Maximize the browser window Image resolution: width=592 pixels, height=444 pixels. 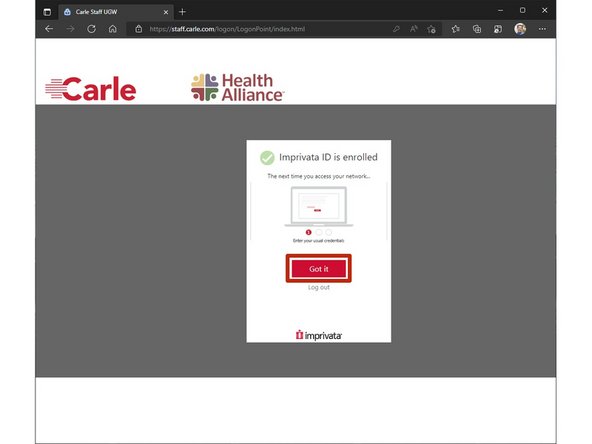(x=523, y=11)
